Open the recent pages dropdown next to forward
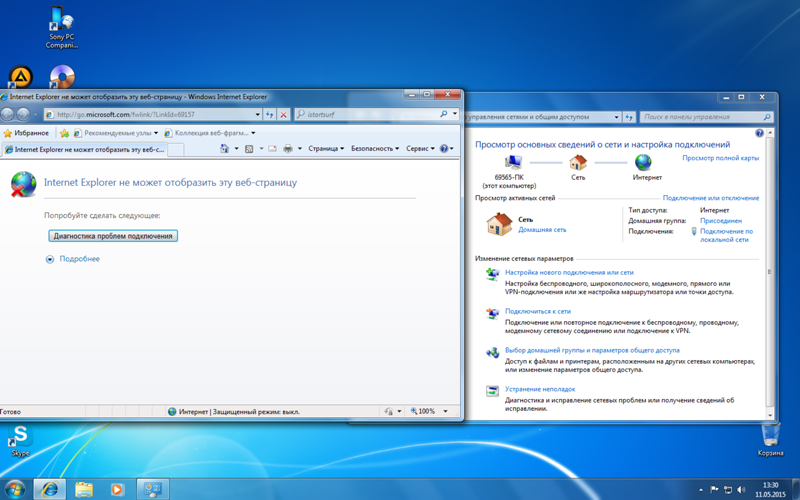Viewport: 800px width, 500px height. tap(35, 114)
